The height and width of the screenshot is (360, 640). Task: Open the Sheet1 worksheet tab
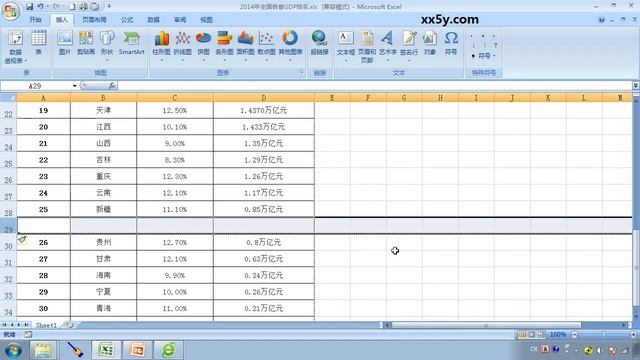[46, 325]
